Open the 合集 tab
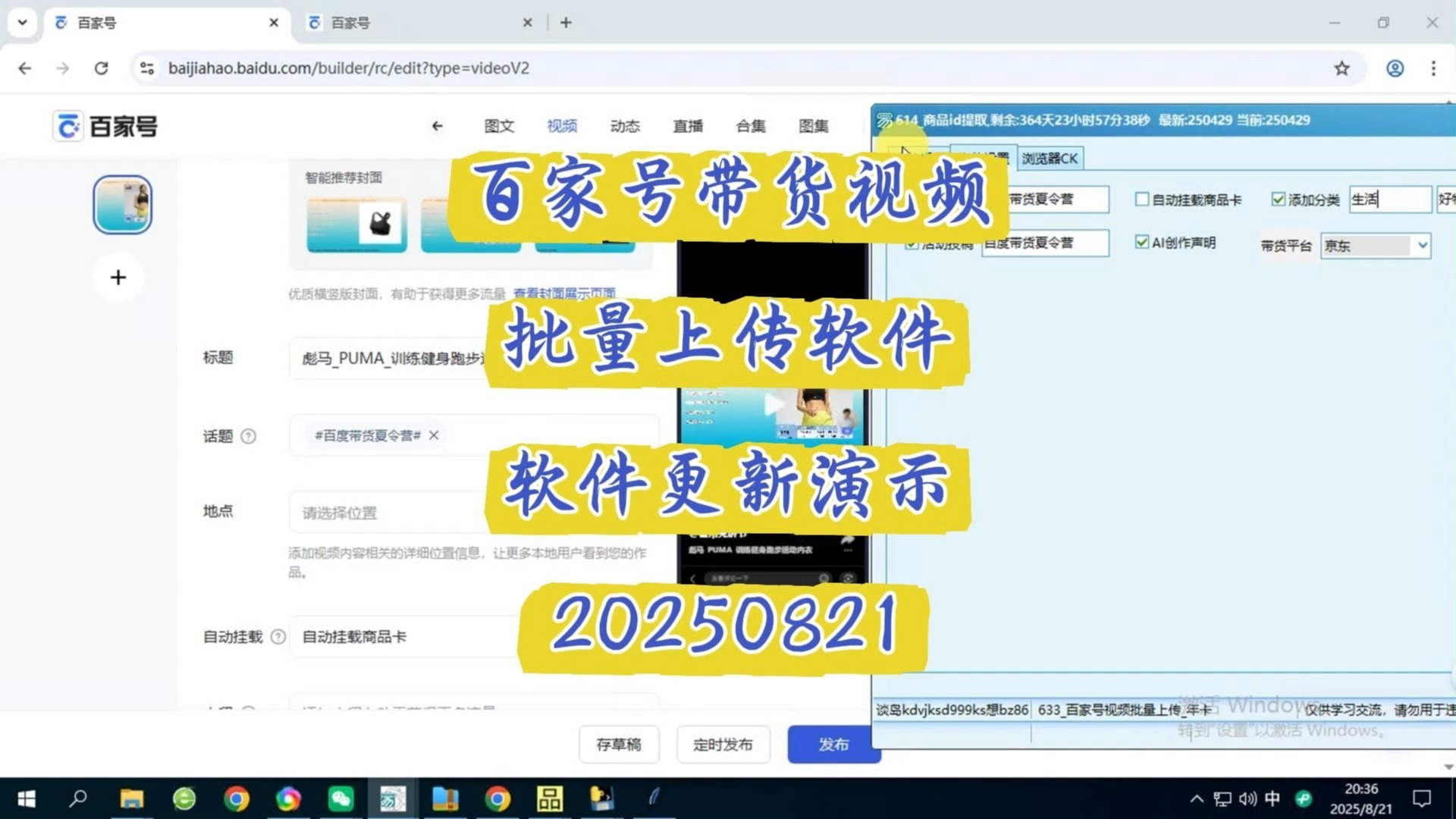1456x819 pixels. pyautogui.click(x=751, y=126)
